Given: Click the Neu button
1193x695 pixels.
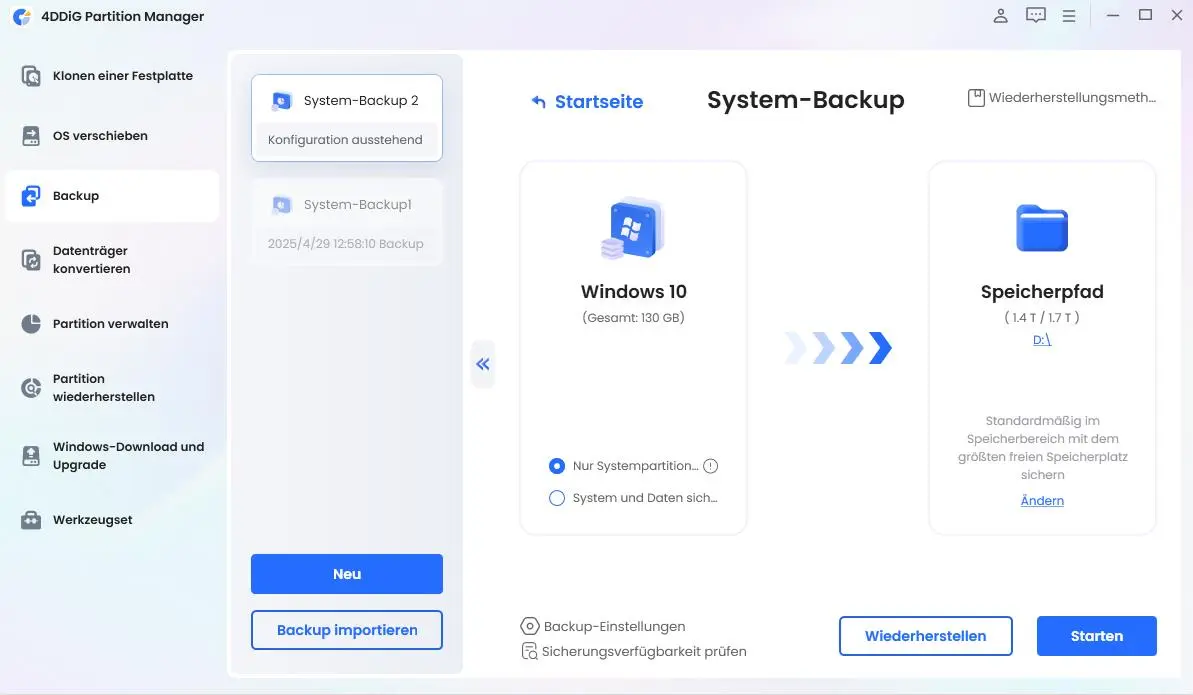Looking at the screenshot, I should (347, 574).
